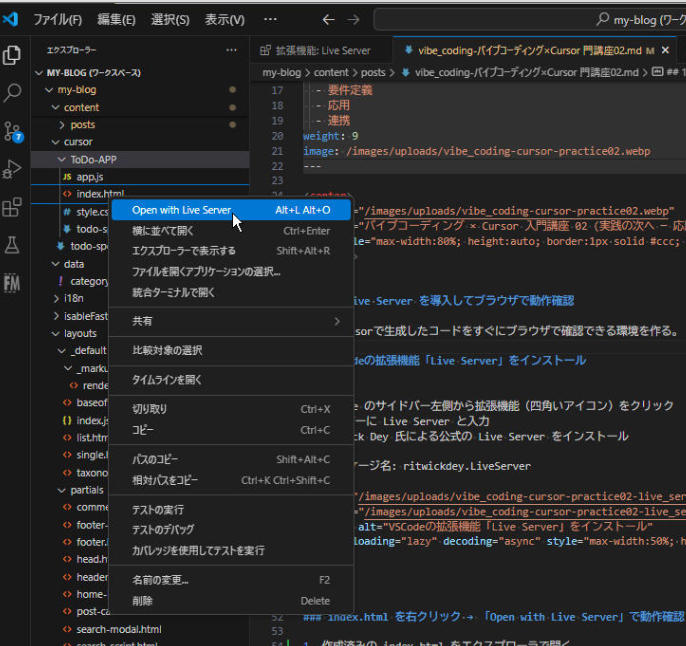Collapse the layouts folder
The image size is (686, 646).
click(x=81, y=333)
